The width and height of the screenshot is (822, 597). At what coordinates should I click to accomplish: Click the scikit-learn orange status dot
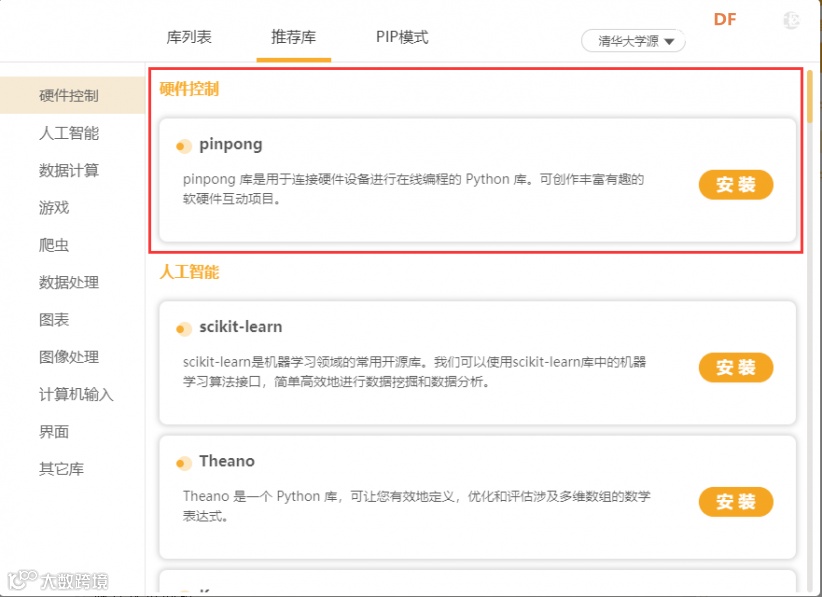click(183, 329)
